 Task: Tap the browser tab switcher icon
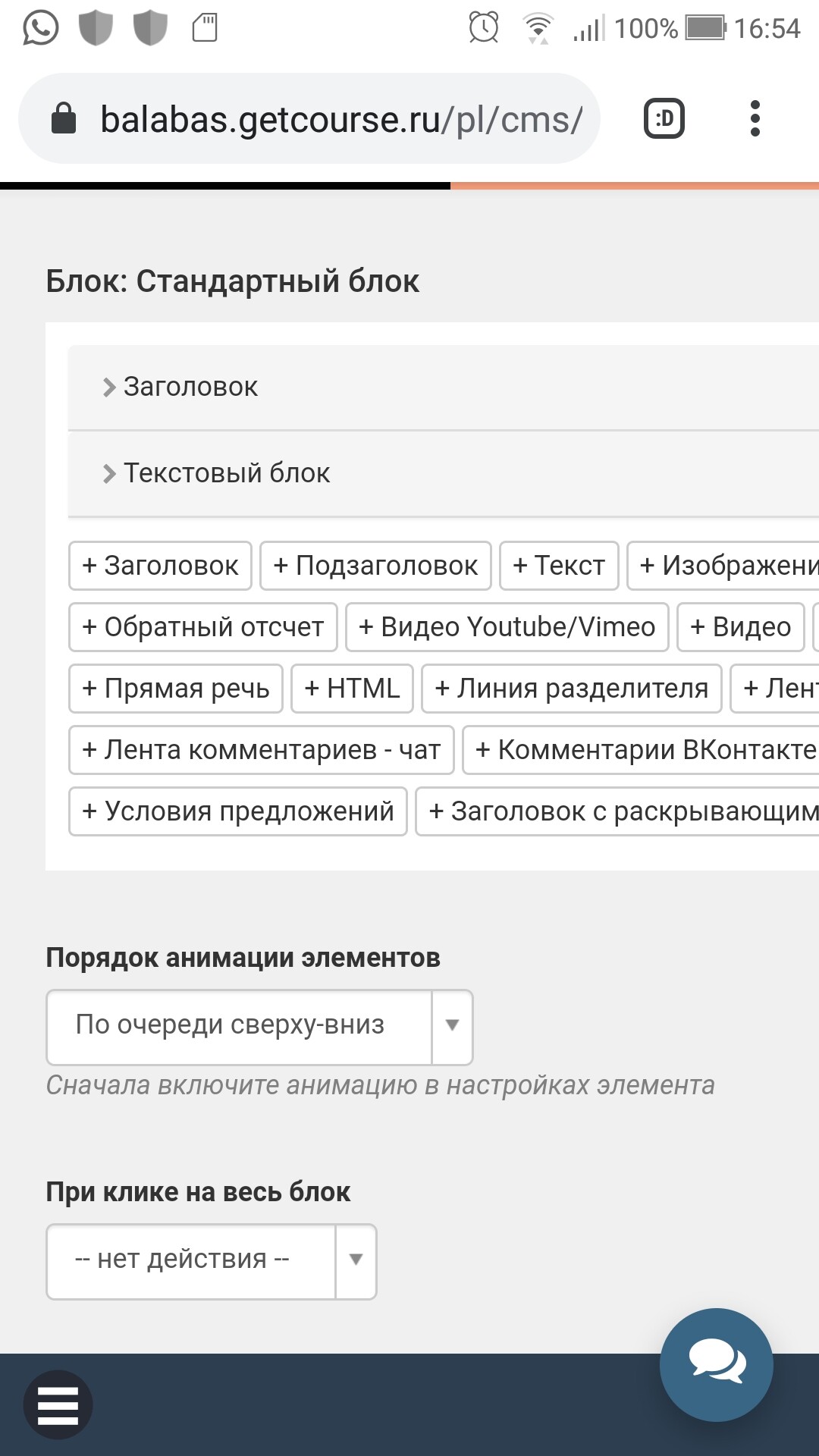[664, 119]
